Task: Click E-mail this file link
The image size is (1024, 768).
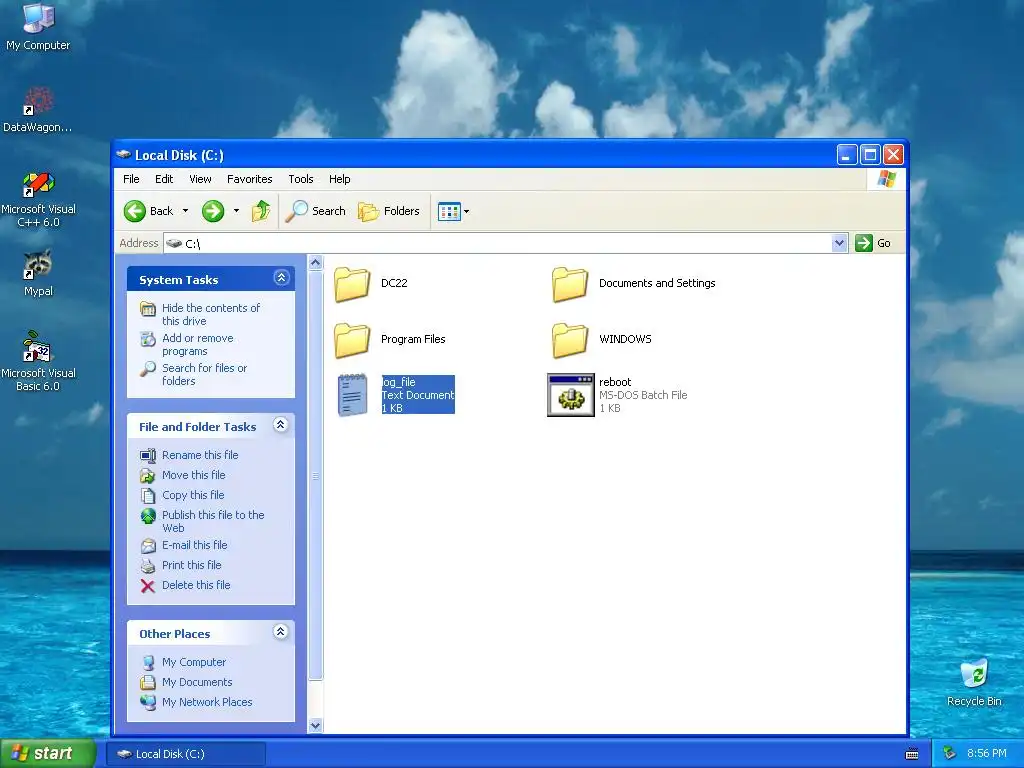Action: [x=195, y=545]
